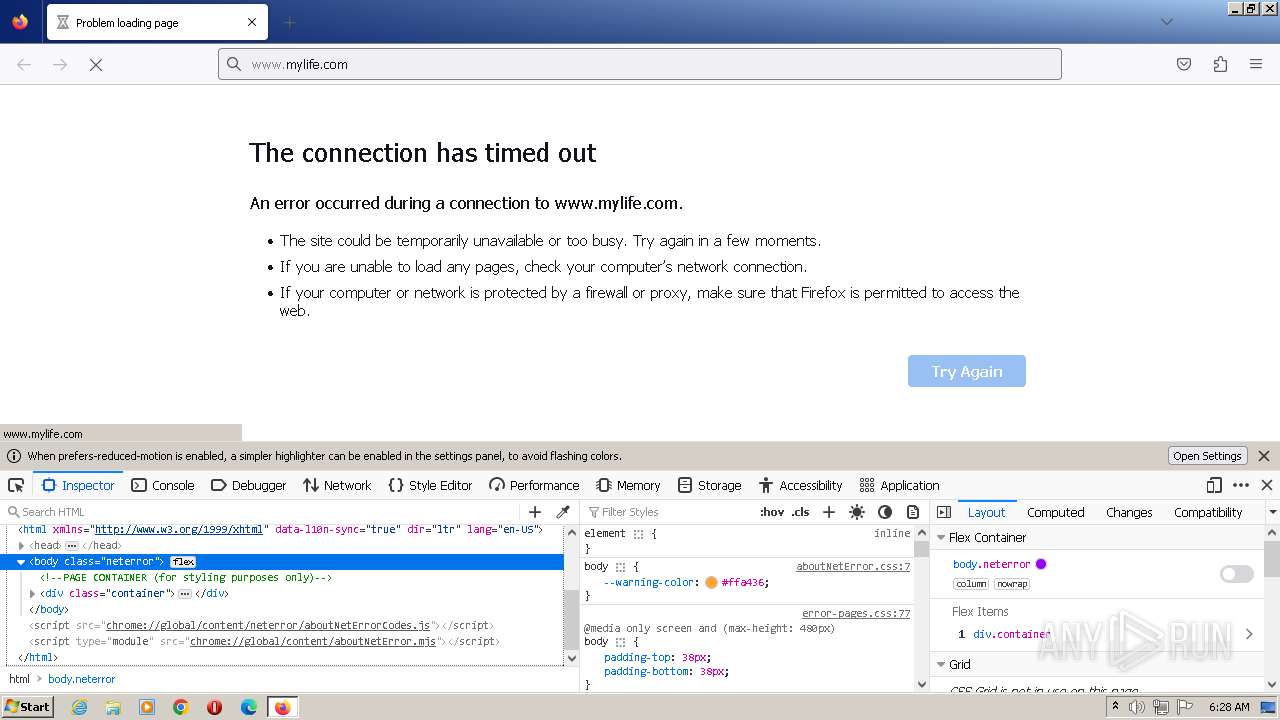Open the list all tabs dropdown arrow
1280x720 pixels.
pyautogui.click(x=1166, y=22)
